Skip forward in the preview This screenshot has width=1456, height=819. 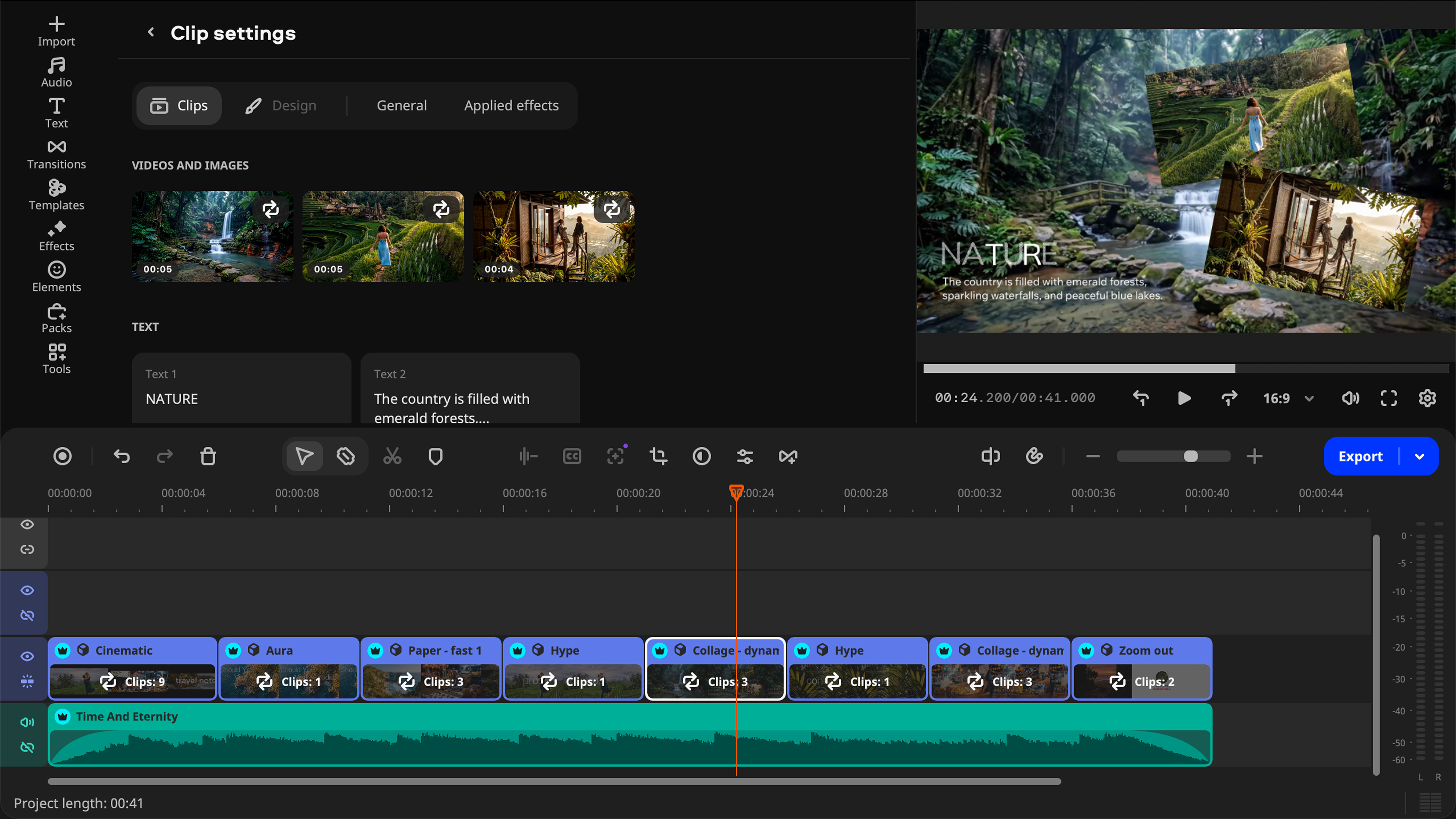[1229, 399]
